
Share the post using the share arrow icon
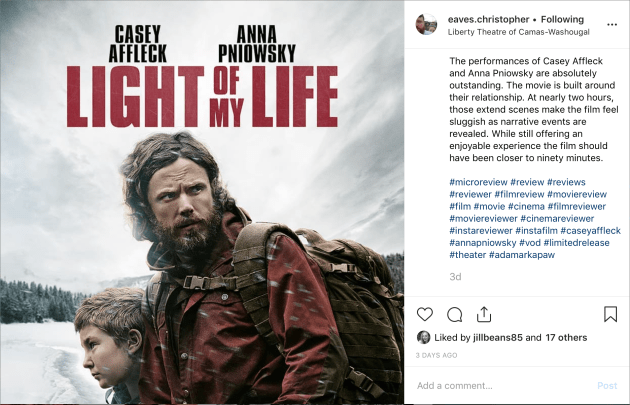coord(484,314)
